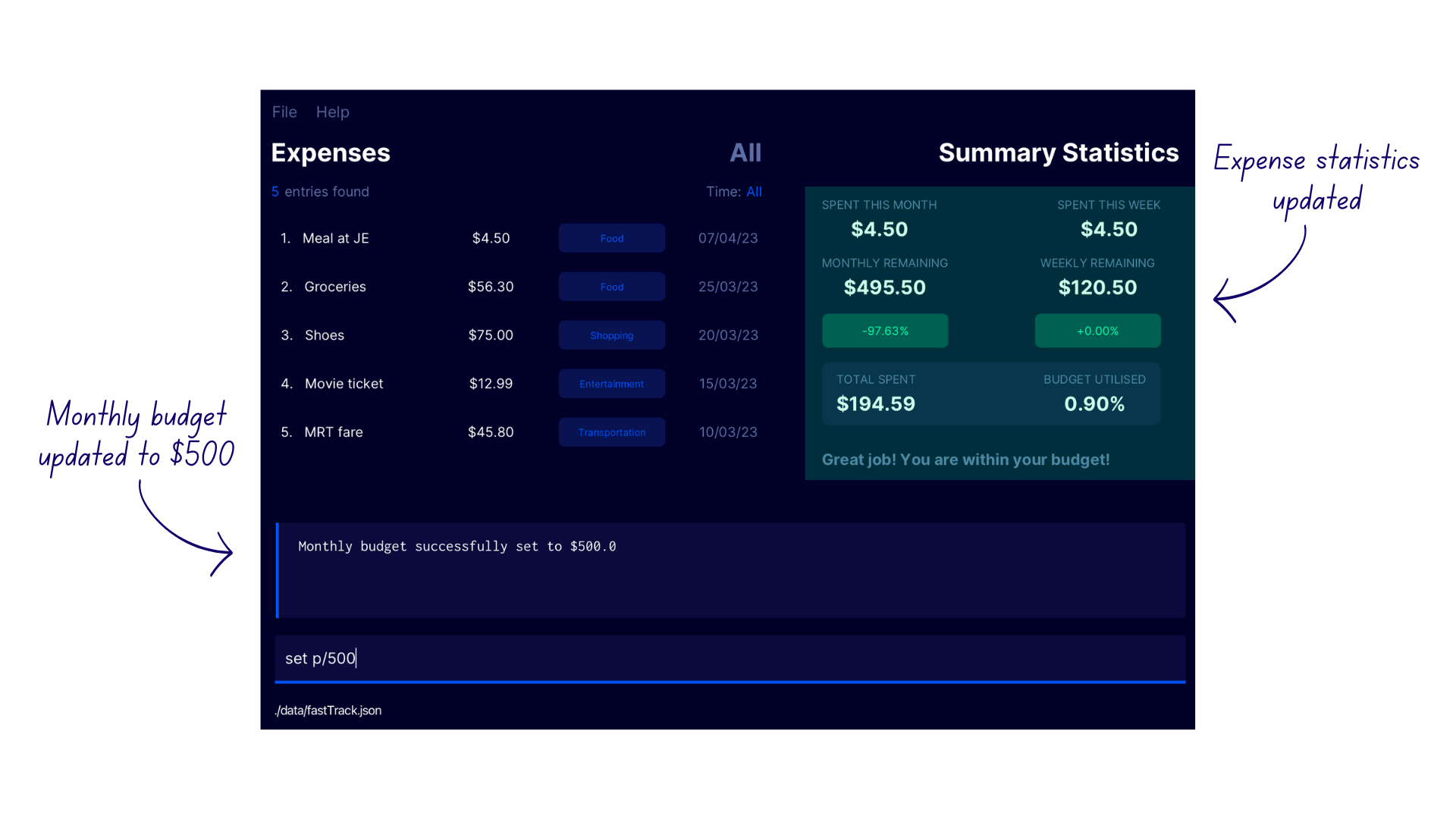Click the Total Spent $194.59 value
This screenshot has width=1456, height=819.
click(876, 404)
